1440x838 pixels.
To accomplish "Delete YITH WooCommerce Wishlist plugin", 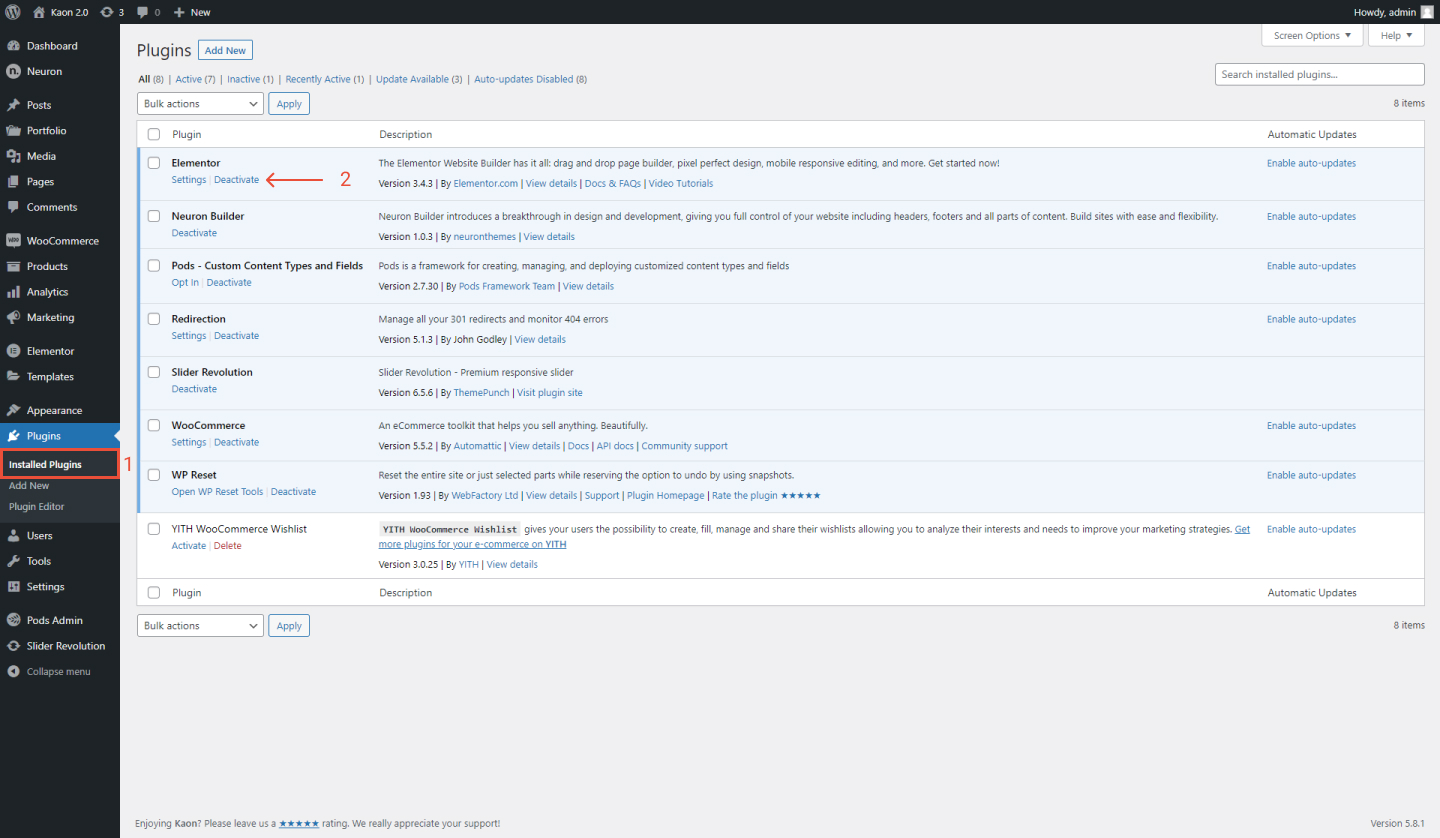I will [227, 546].
